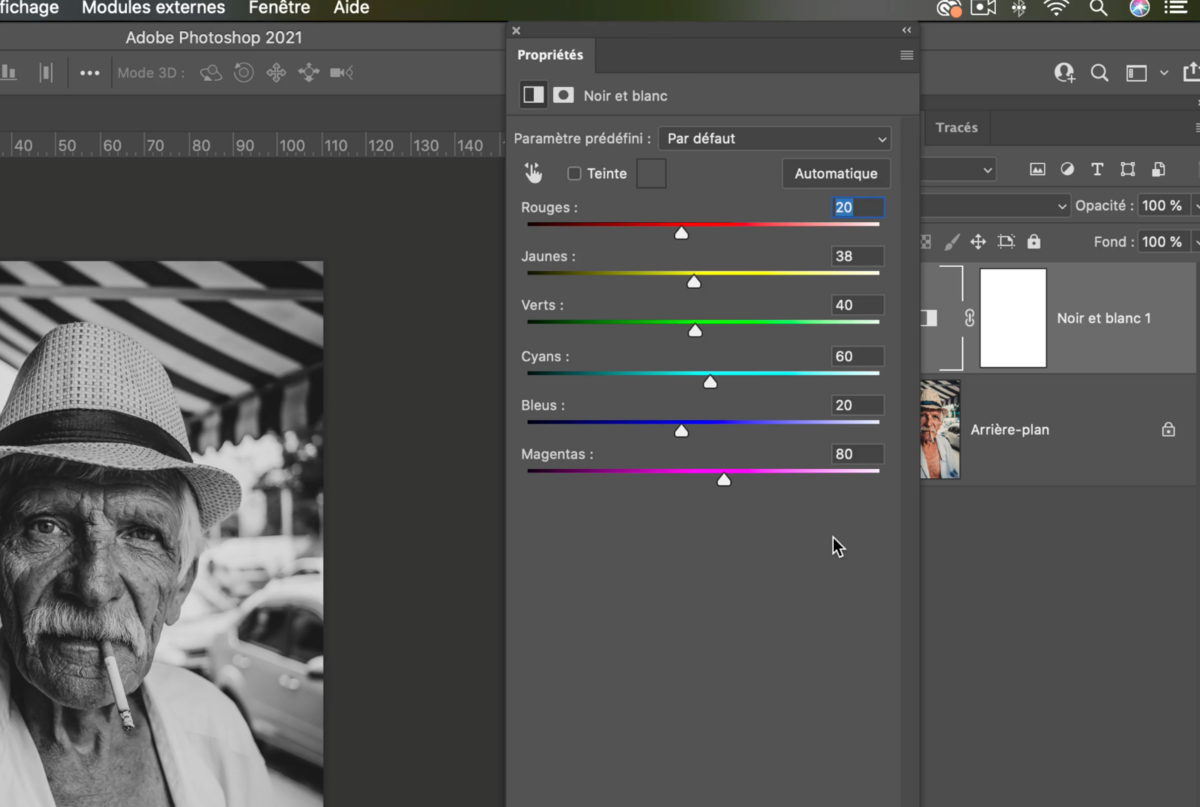Viewport: 1200px width, 807px height.
Task: Click the 3D zoom video camera icon
Action: point(342,72)
